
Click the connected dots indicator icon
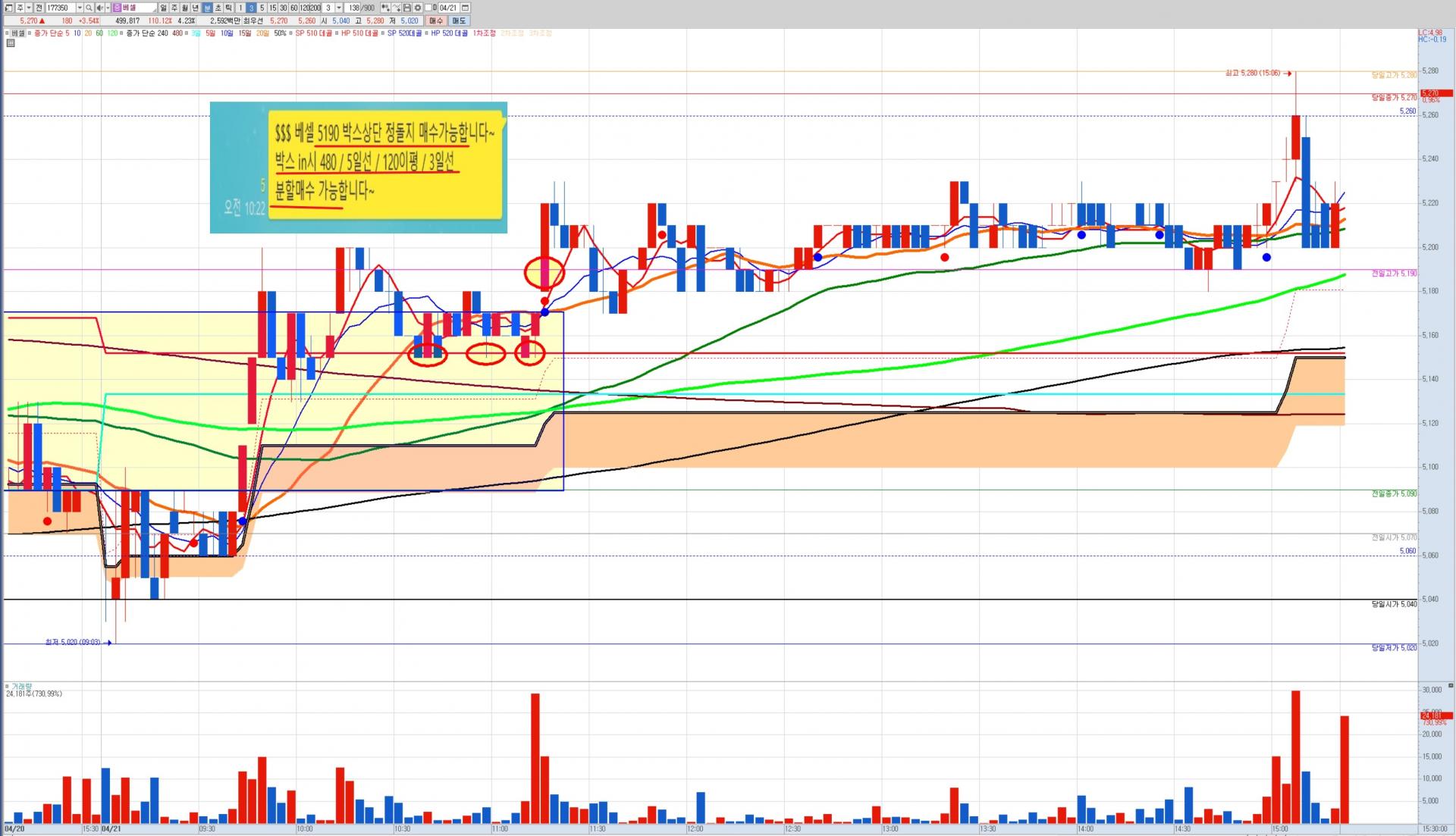coord(385,8)
